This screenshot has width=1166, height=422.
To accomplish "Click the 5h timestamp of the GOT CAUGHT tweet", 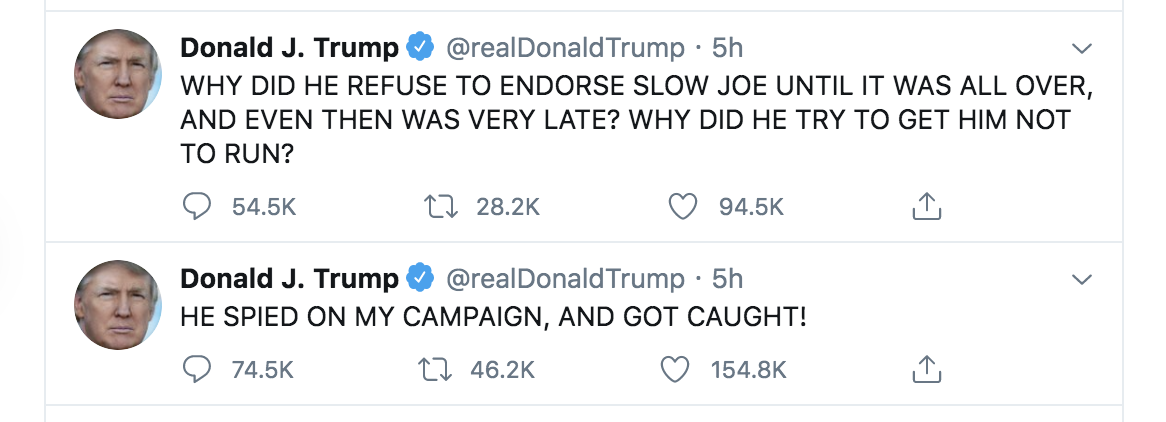I will pyautogui.click(x=727, y=279).
